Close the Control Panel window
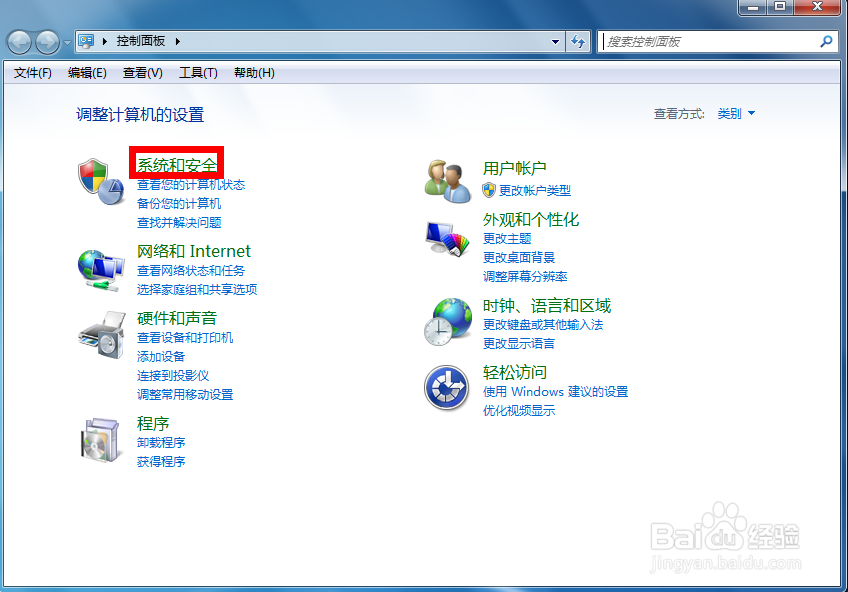The image size is (848, 592). click(x=817, y=7)
